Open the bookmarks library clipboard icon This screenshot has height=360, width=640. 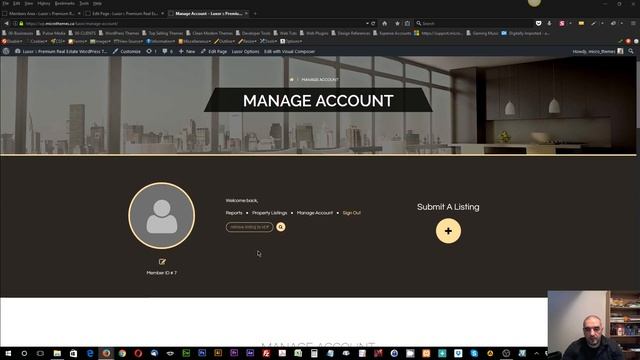pyautogui.click(x=407, y=24)
